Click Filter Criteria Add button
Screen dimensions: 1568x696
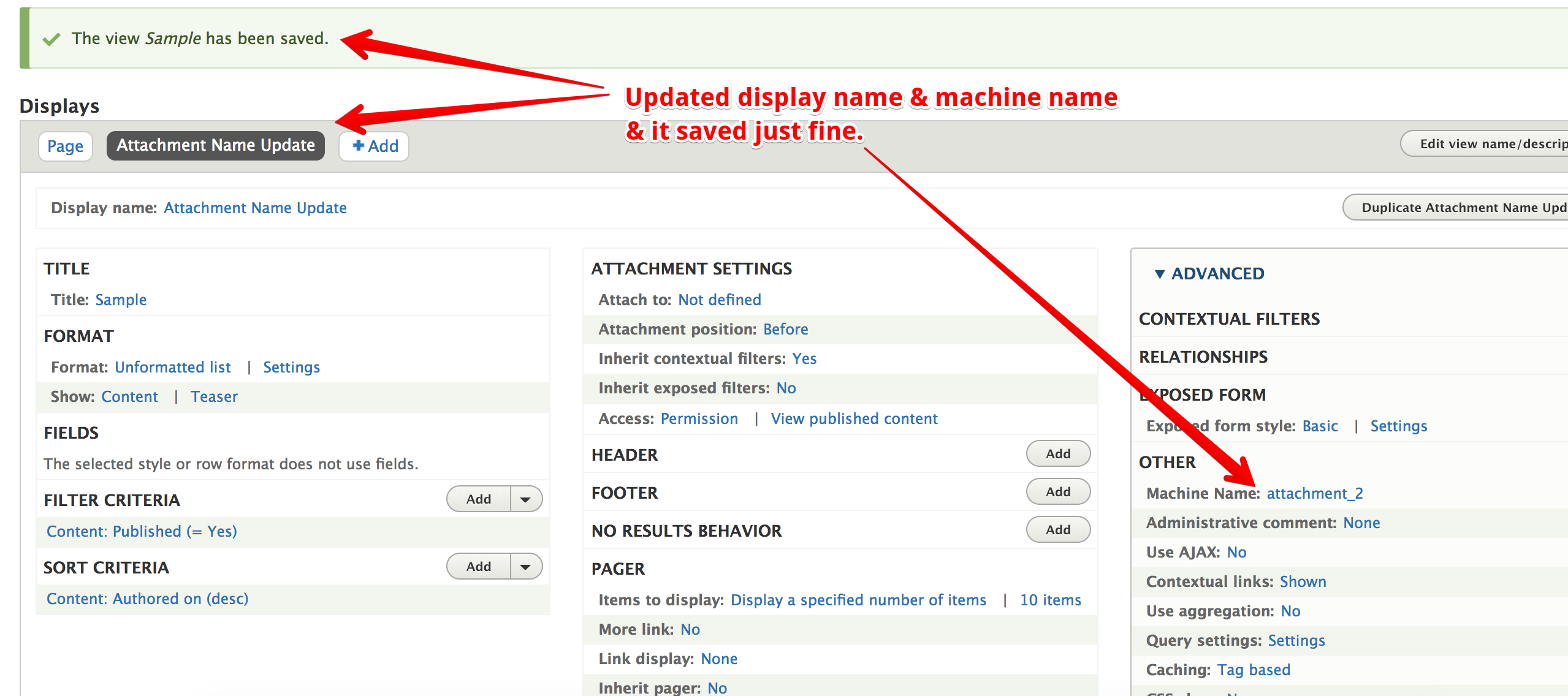click(x=479, y=499)
